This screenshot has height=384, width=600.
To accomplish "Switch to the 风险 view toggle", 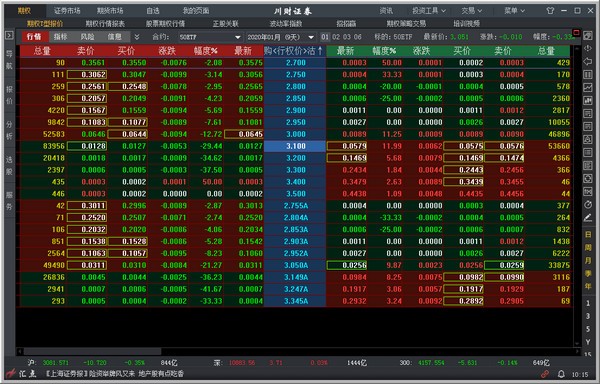I will tap(87, 37).
